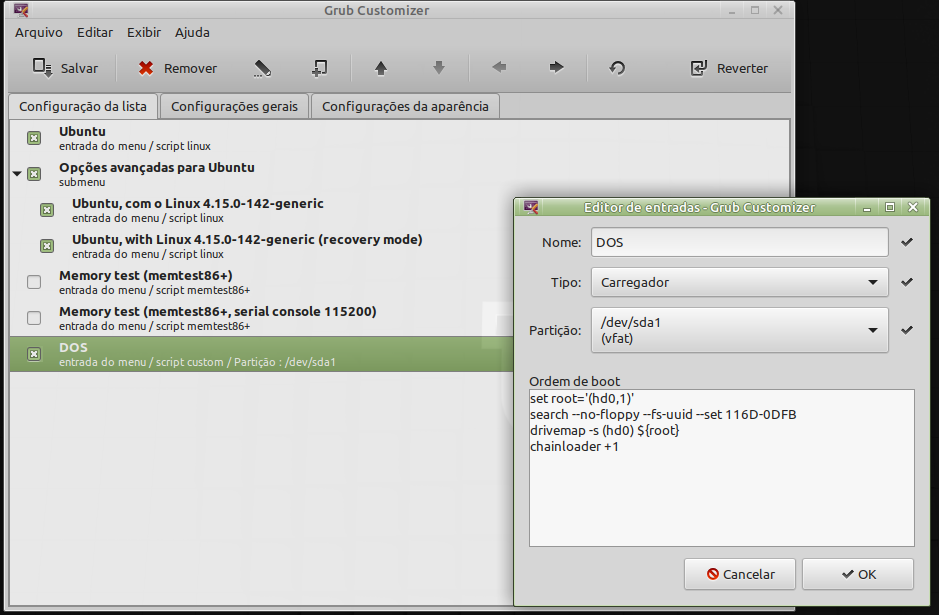Confirm with the OK button
939x615 pixels.
click(x=858, y=574)
